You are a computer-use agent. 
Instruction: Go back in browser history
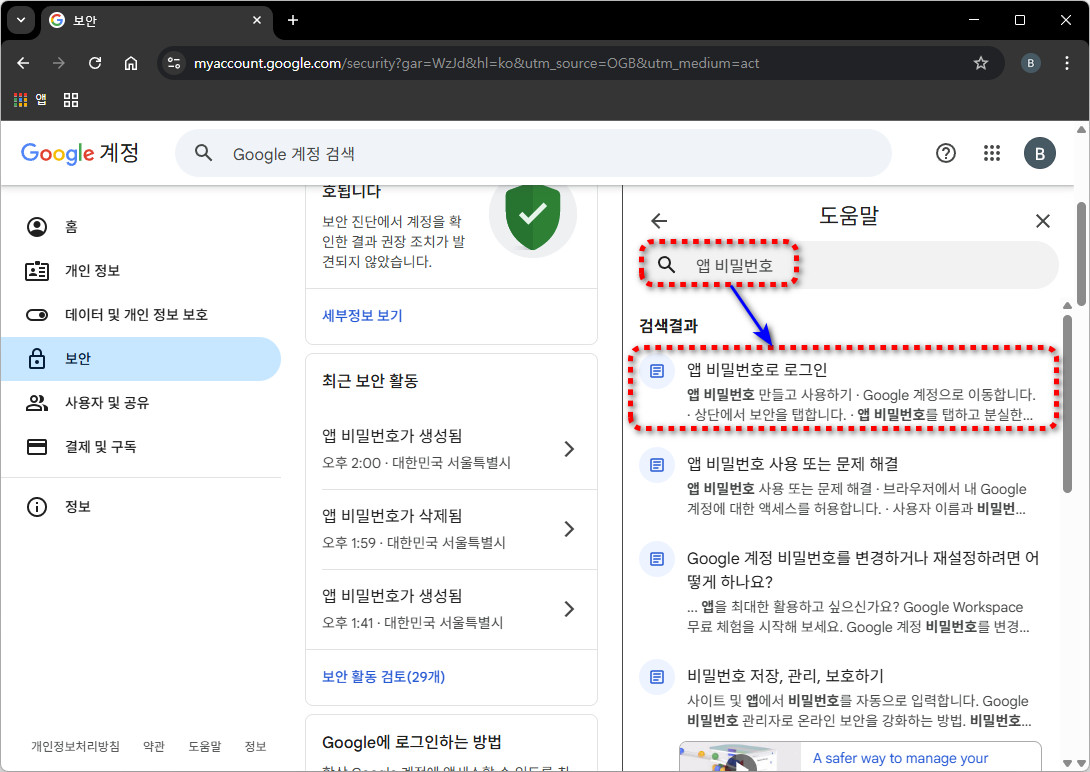point(23,63)
